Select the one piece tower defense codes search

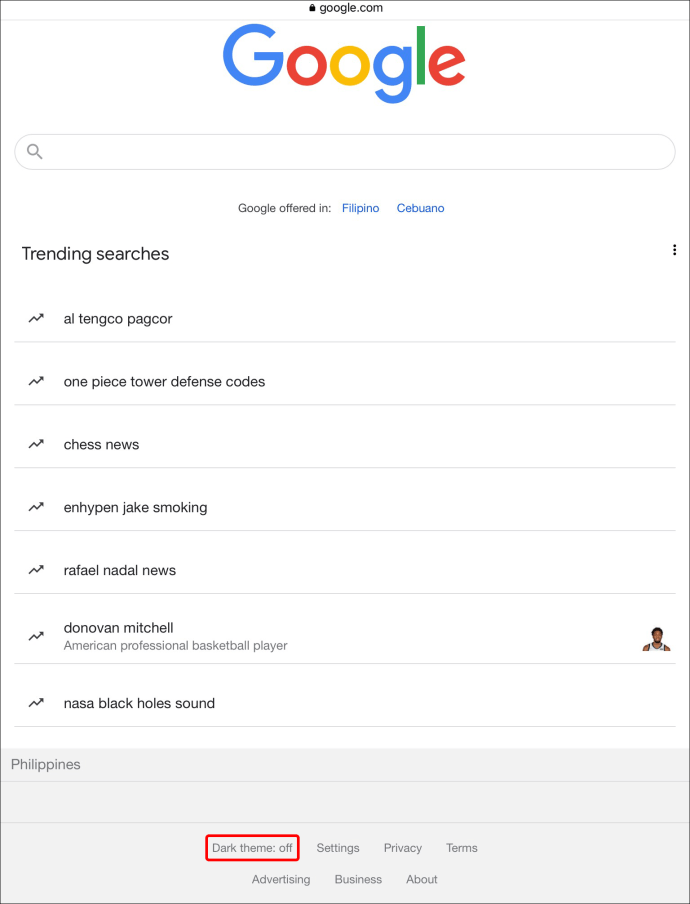click(x=164, y=382)
